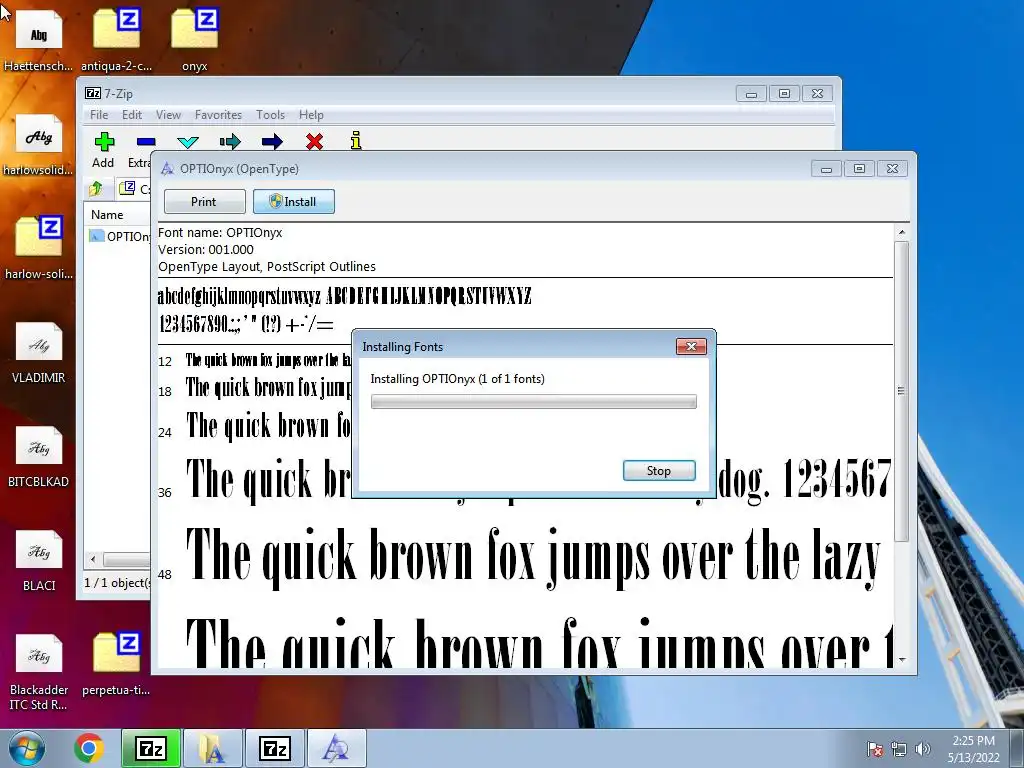Select Blackadder ITC Std font file

click(39, 671)
